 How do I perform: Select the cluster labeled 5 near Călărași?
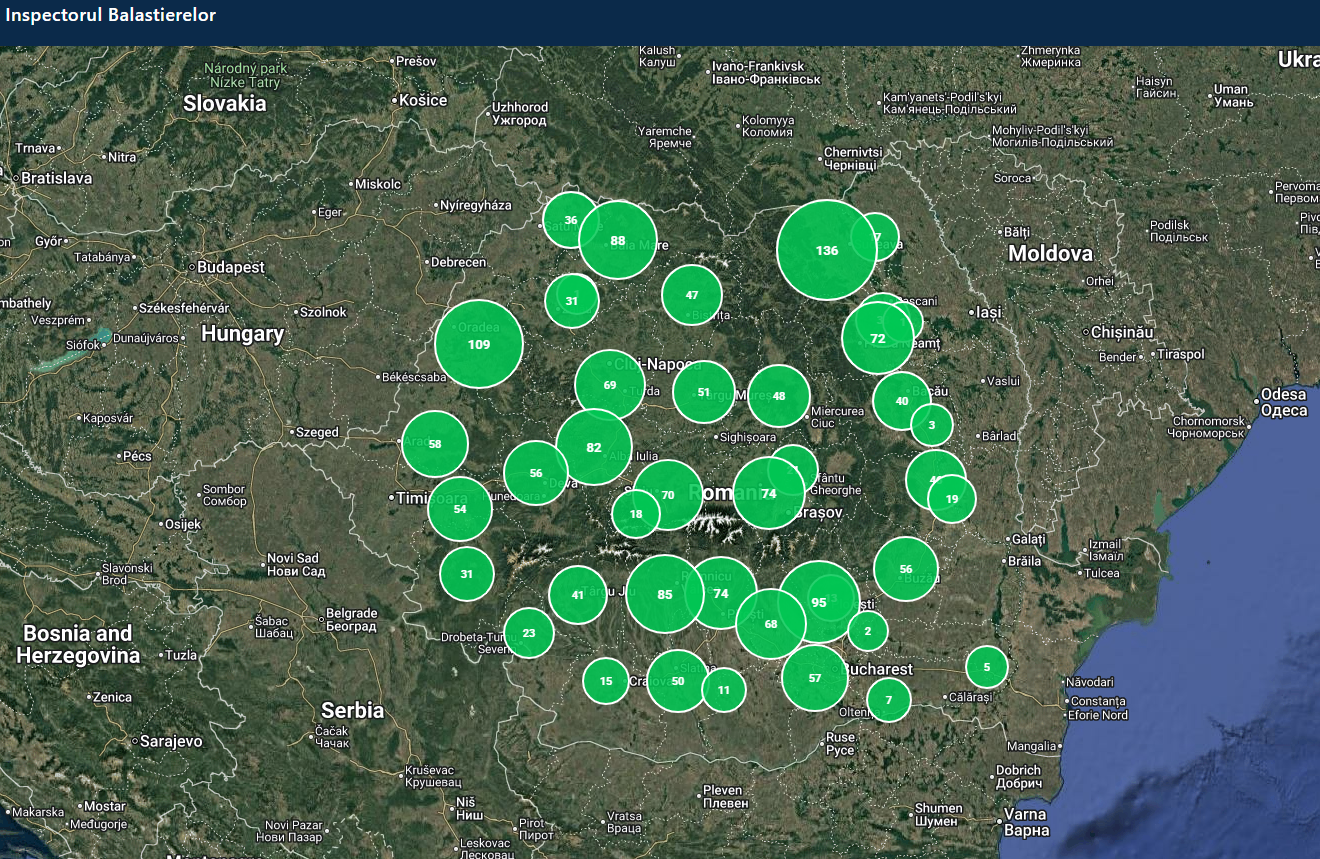coord(987,667)
